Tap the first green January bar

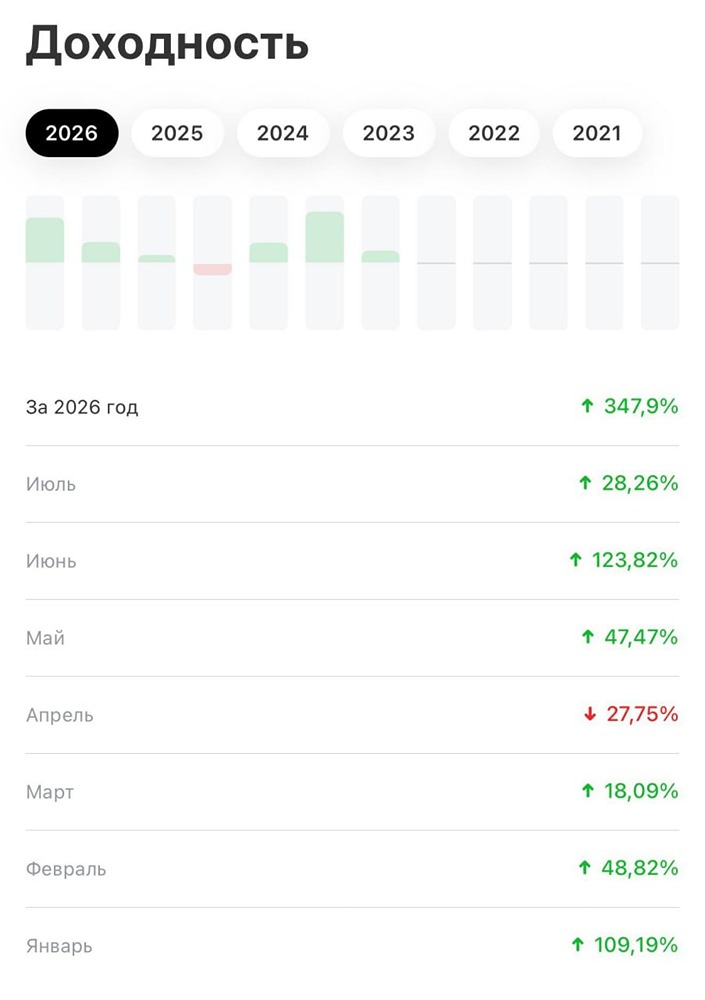click(x=45, y=240)
